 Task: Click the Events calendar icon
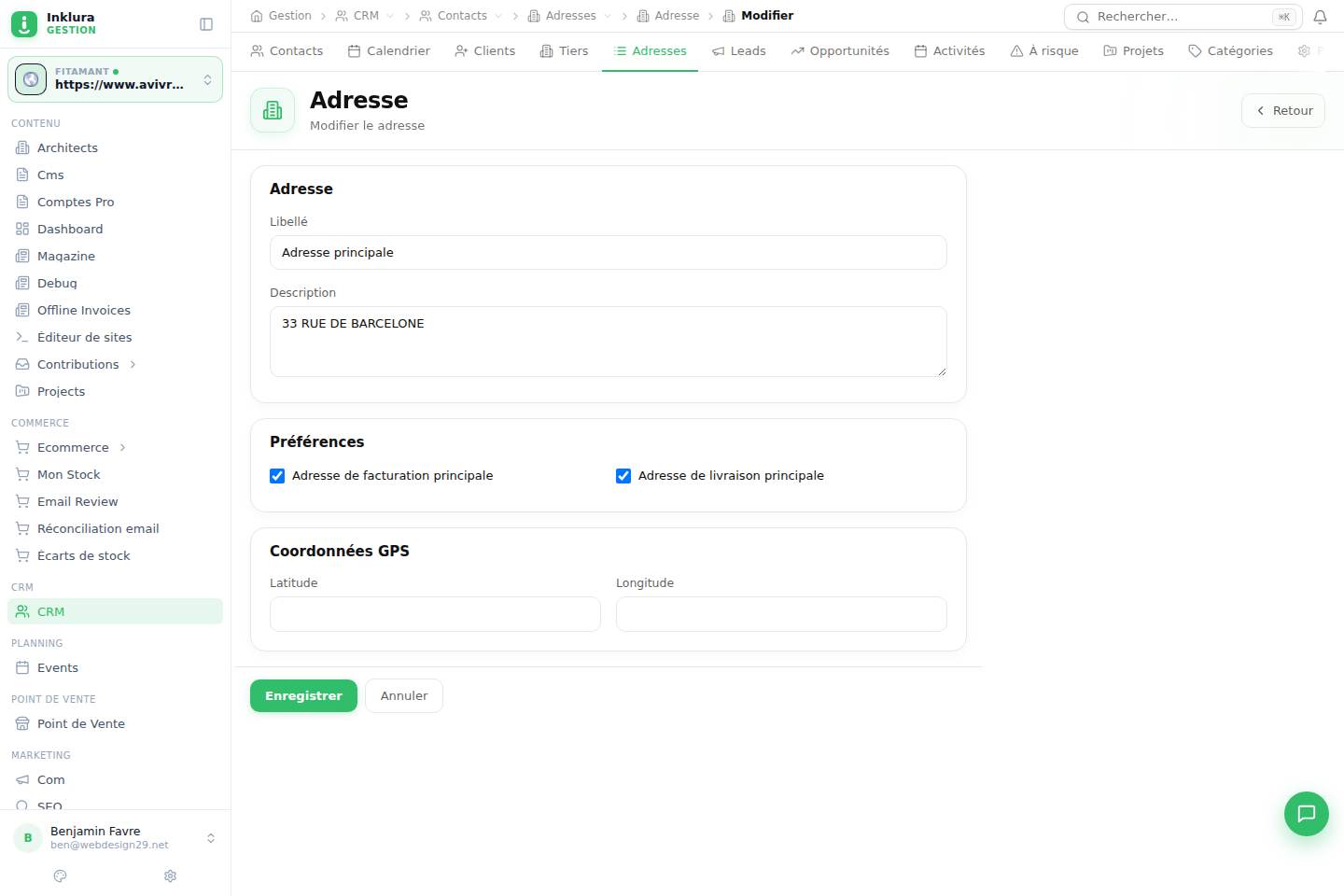pos(22,667)
